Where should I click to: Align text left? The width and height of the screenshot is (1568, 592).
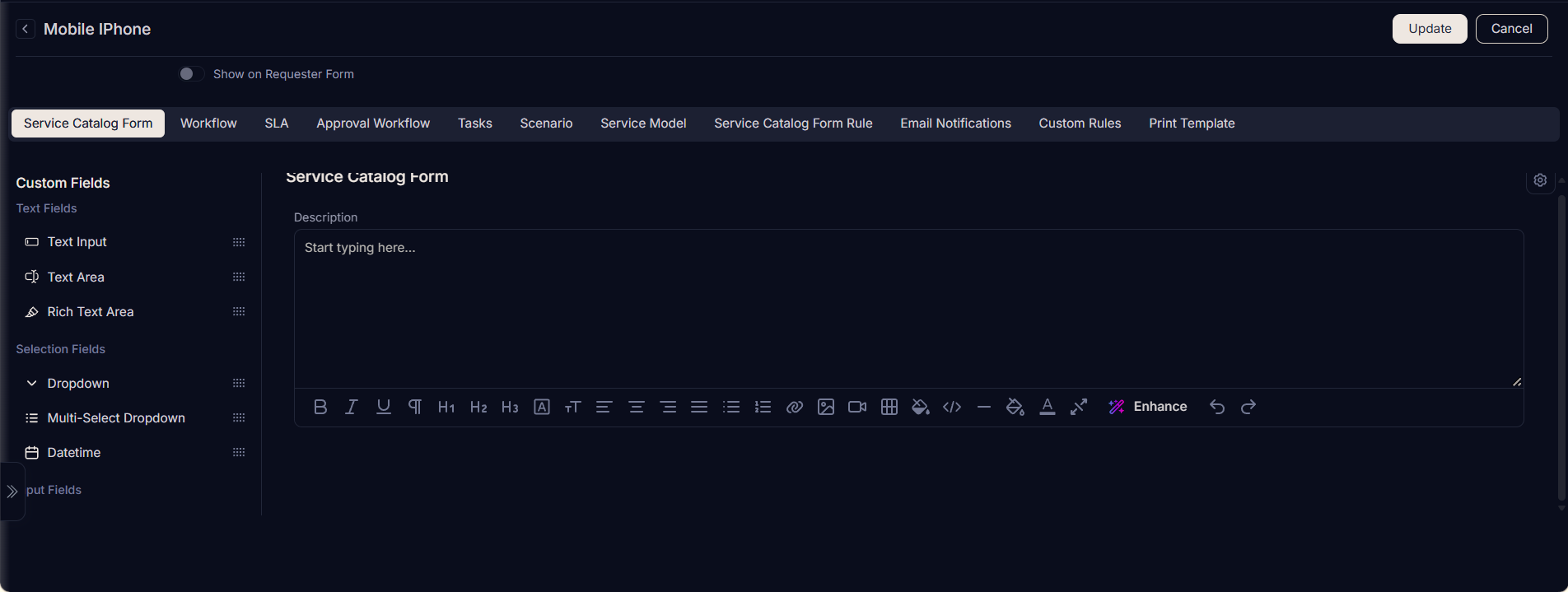(604, 407)
